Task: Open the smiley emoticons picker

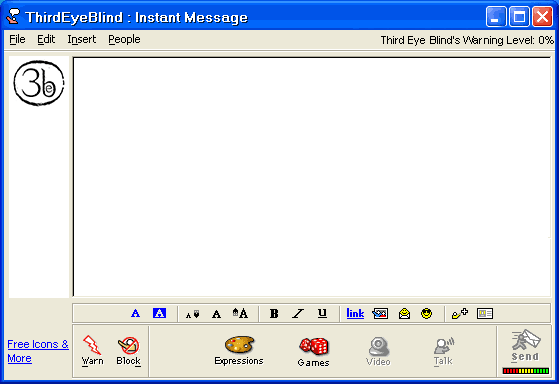Action: pos(426,313)
